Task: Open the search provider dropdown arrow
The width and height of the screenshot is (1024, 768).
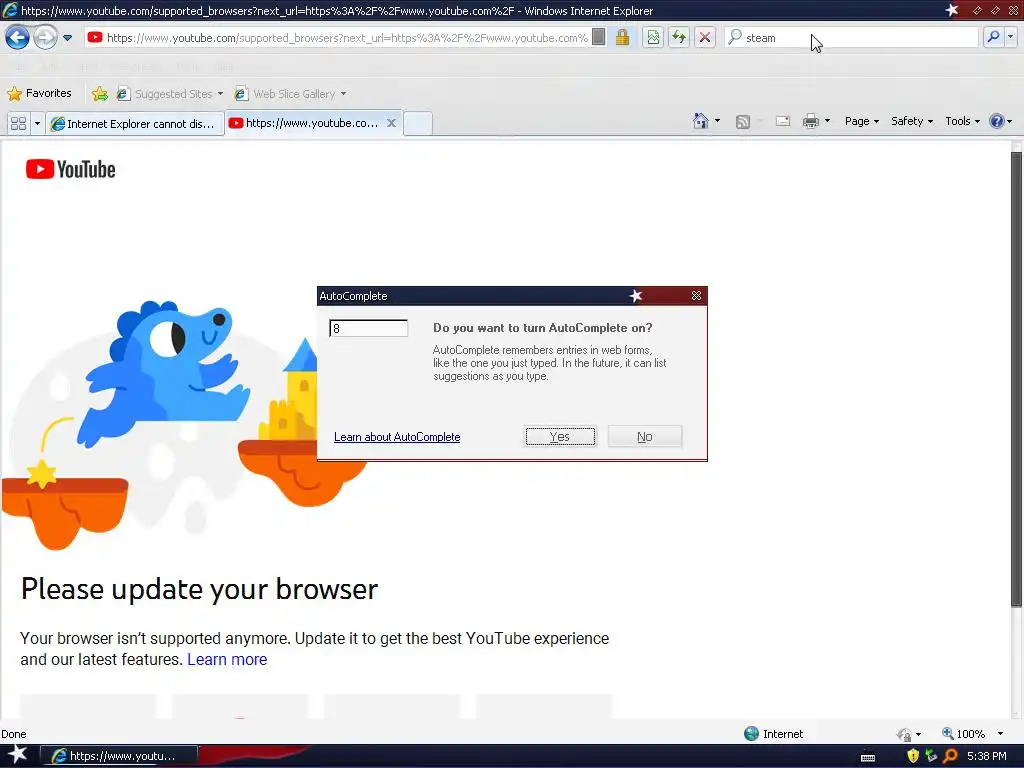Action: (x=1011, y=37)
